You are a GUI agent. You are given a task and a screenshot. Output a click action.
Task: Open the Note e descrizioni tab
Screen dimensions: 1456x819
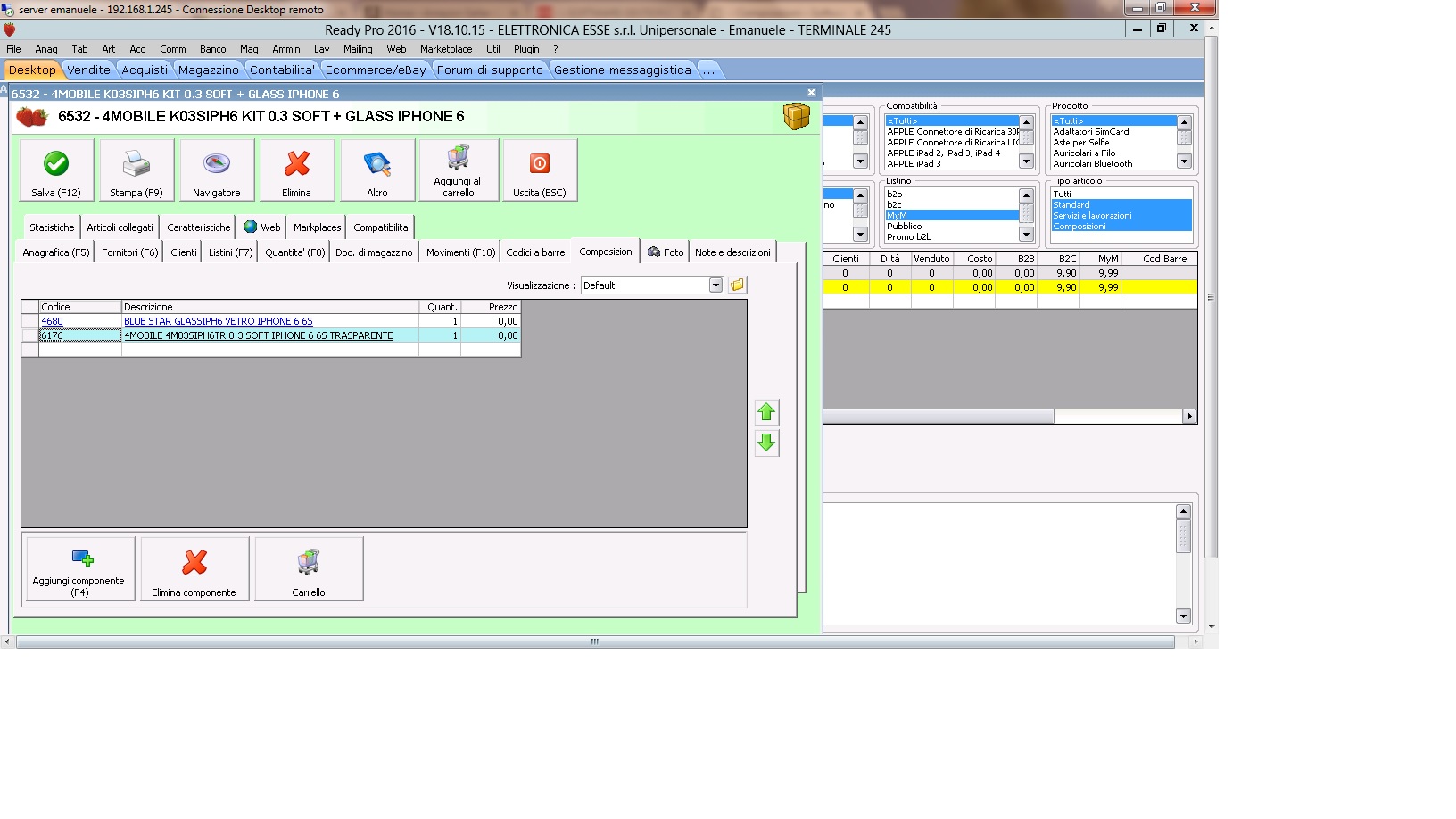pos(732,252)
